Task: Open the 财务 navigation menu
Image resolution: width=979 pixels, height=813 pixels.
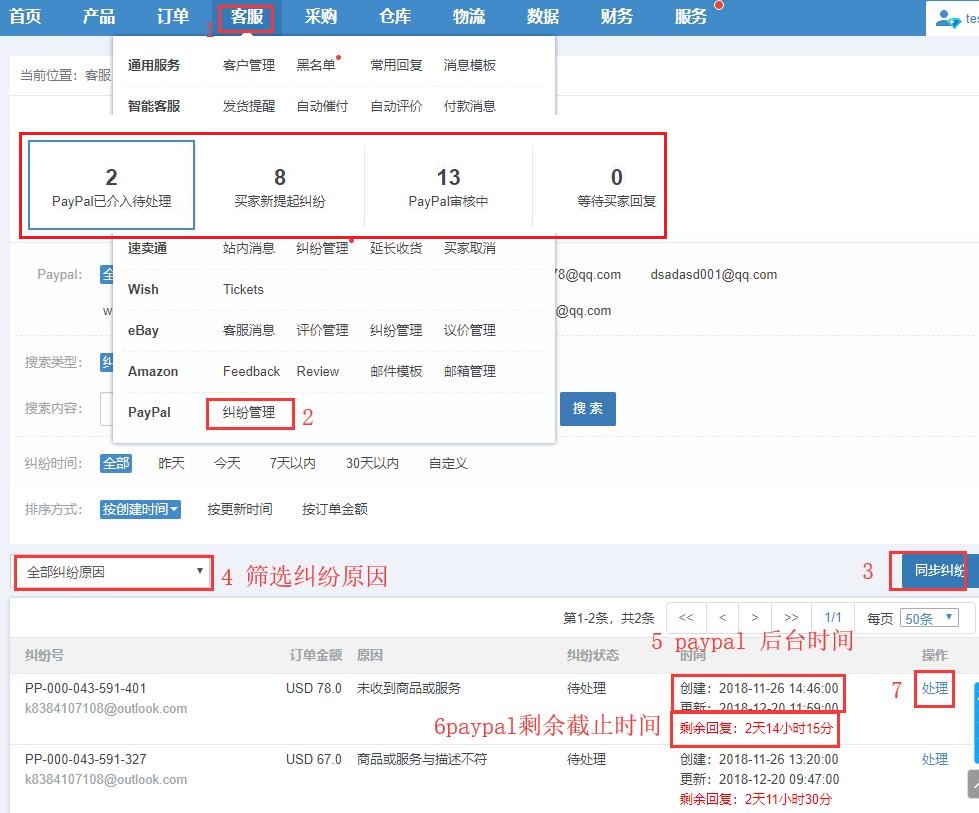Action: click(x=617, y=16)
